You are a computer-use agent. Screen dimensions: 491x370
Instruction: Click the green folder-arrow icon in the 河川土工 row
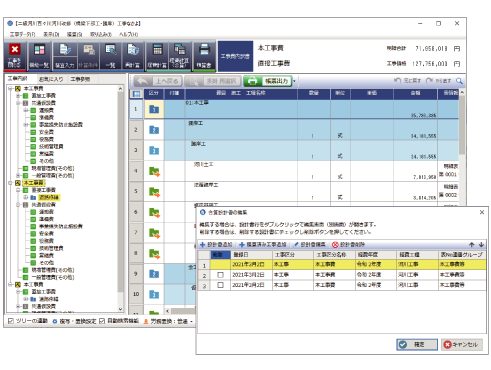tap(154, 171)
